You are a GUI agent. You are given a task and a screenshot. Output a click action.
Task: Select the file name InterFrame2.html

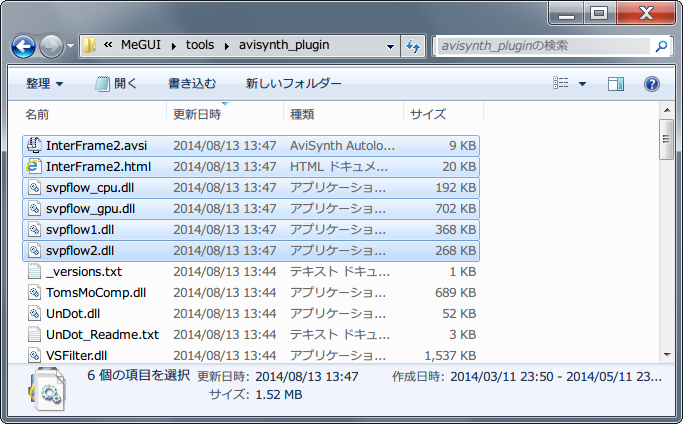click(x=98, y=166)
